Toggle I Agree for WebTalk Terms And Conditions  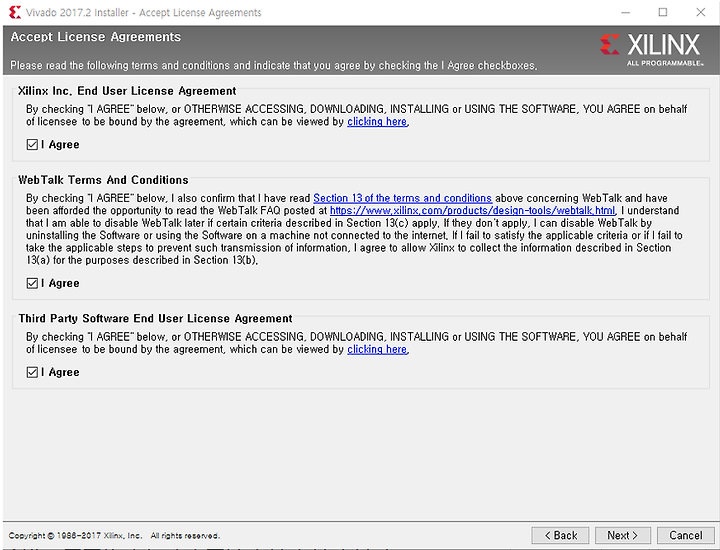[32, 283]
